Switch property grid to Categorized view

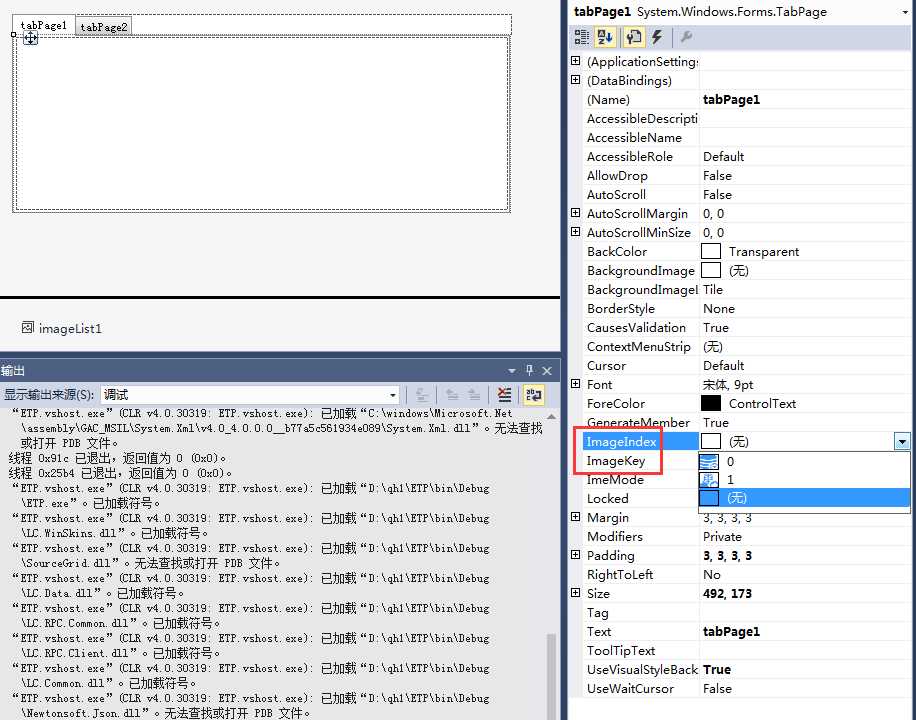(x=581, y=37)
